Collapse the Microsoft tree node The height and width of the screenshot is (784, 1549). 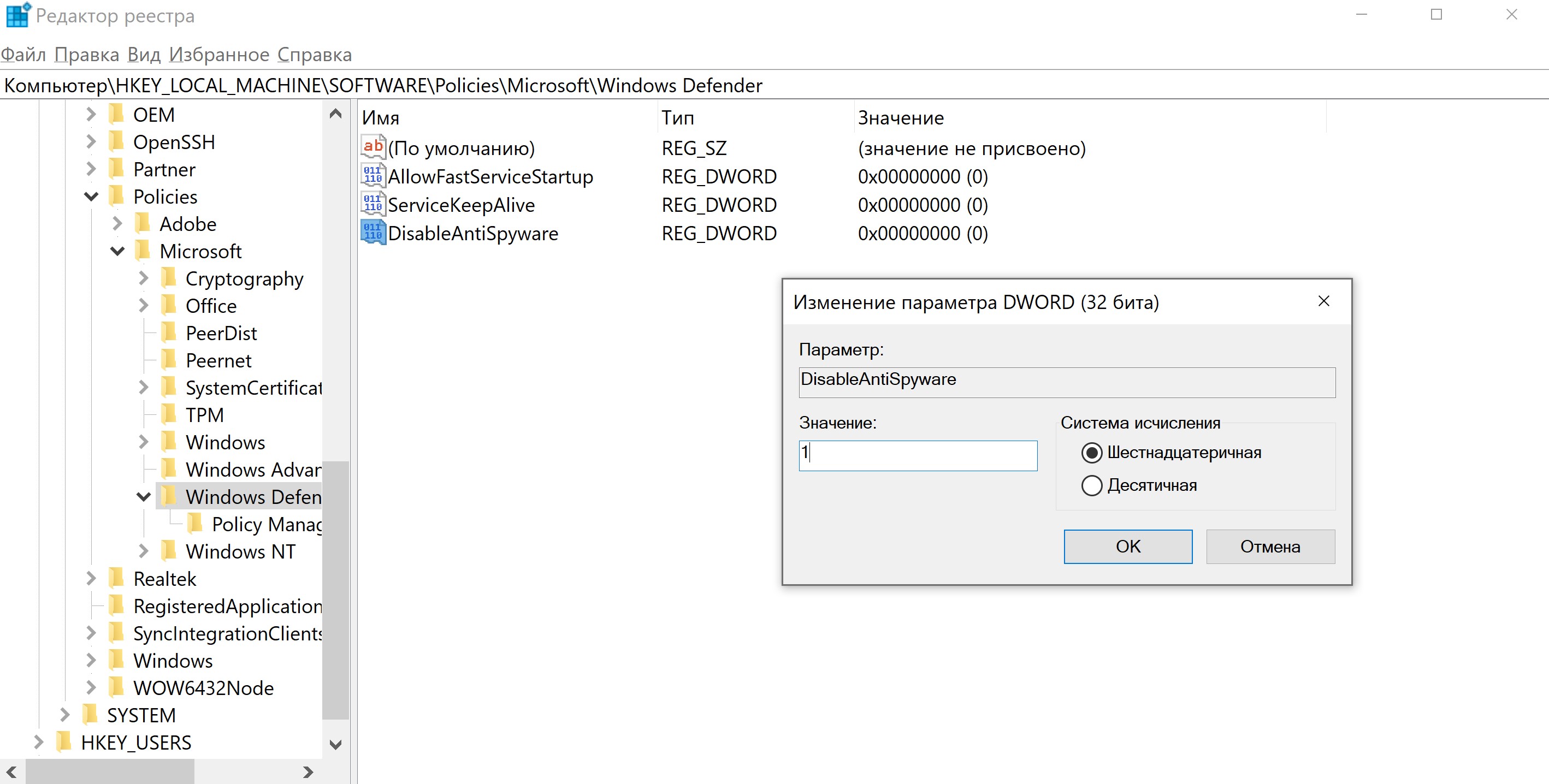117,251
